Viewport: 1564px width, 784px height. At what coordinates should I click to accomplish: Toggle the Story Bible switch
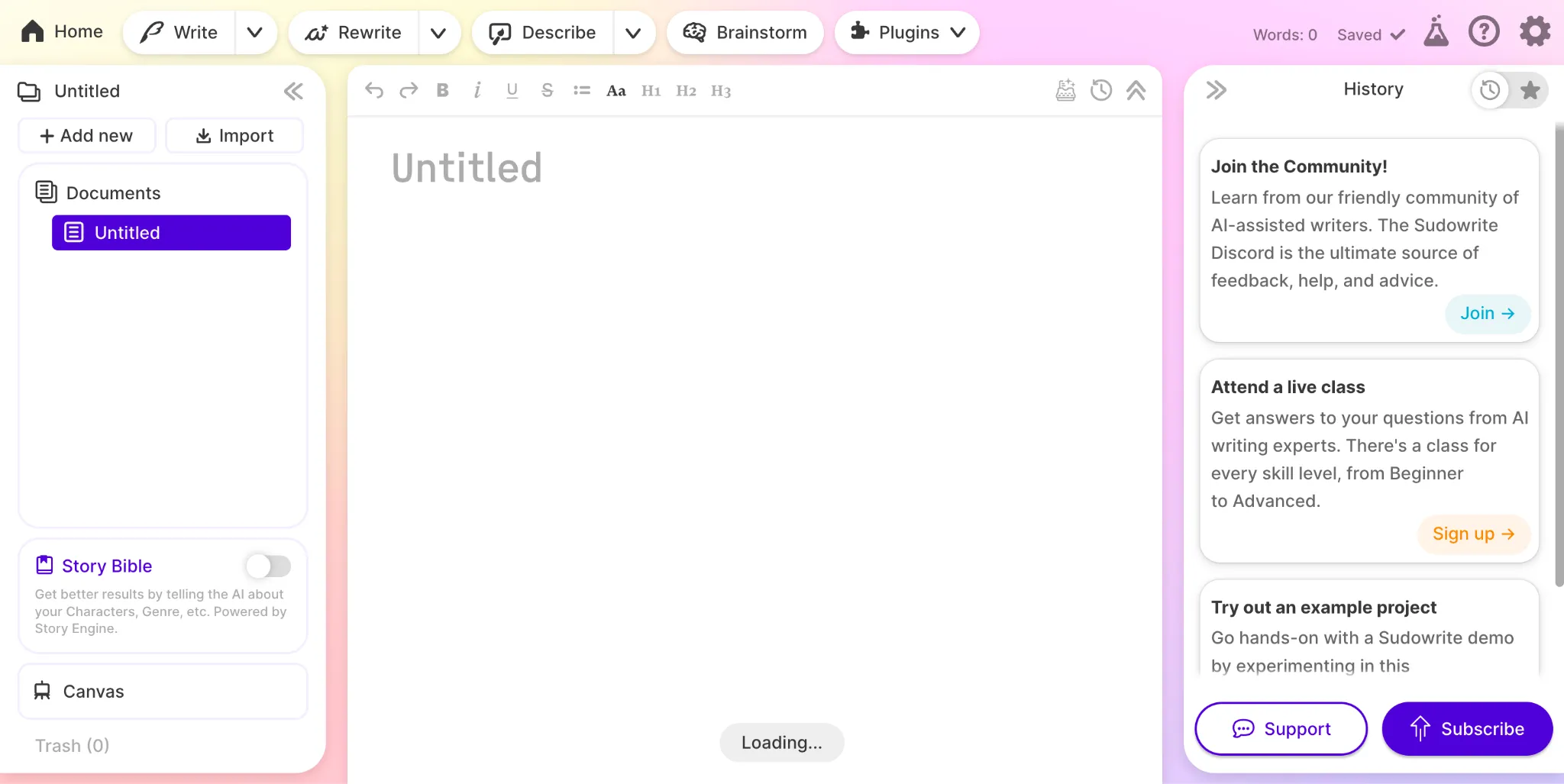click(x=268, y=566)
